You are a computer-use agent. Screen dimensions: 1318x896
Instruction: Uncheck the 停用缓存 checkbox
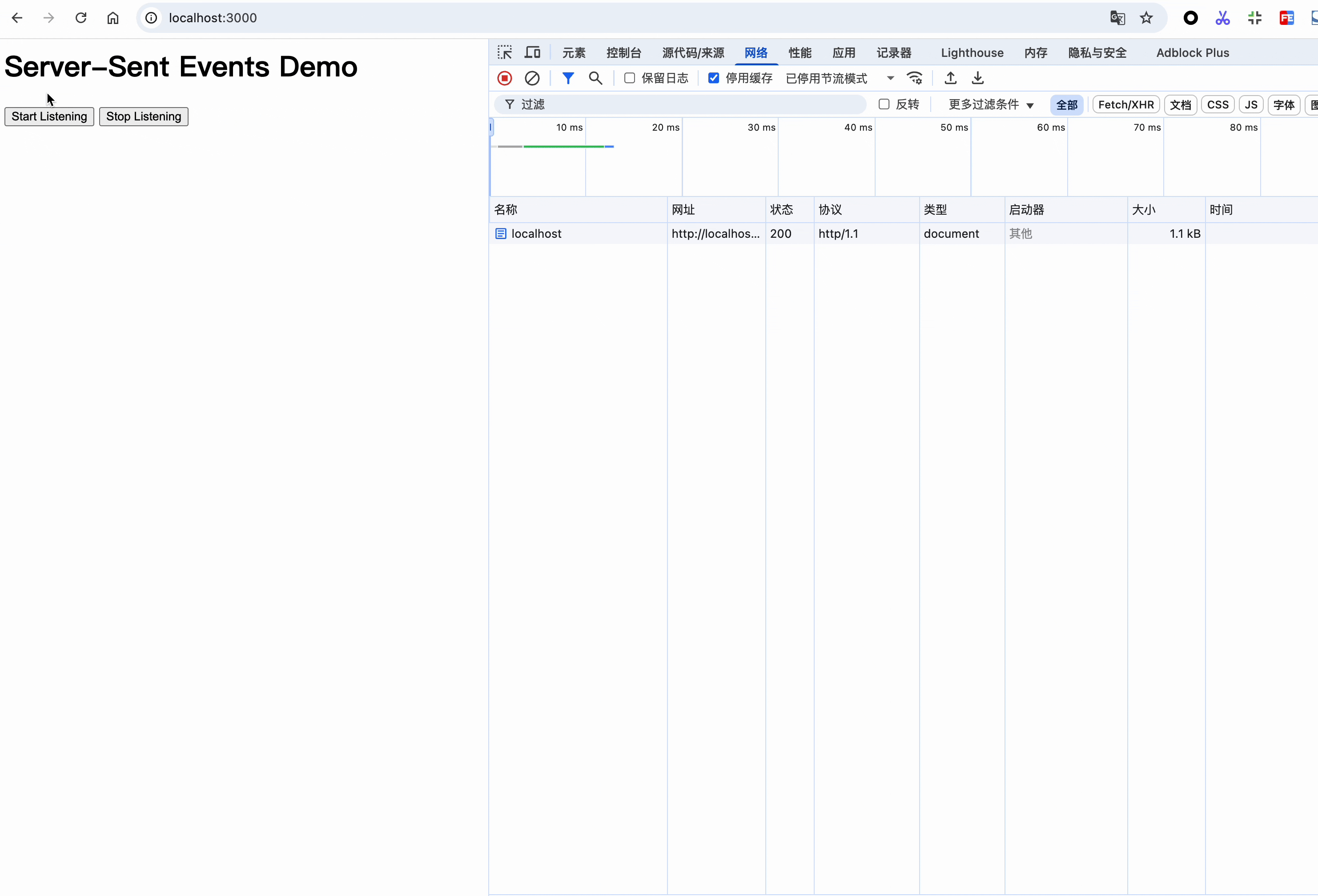click(713, 78)
